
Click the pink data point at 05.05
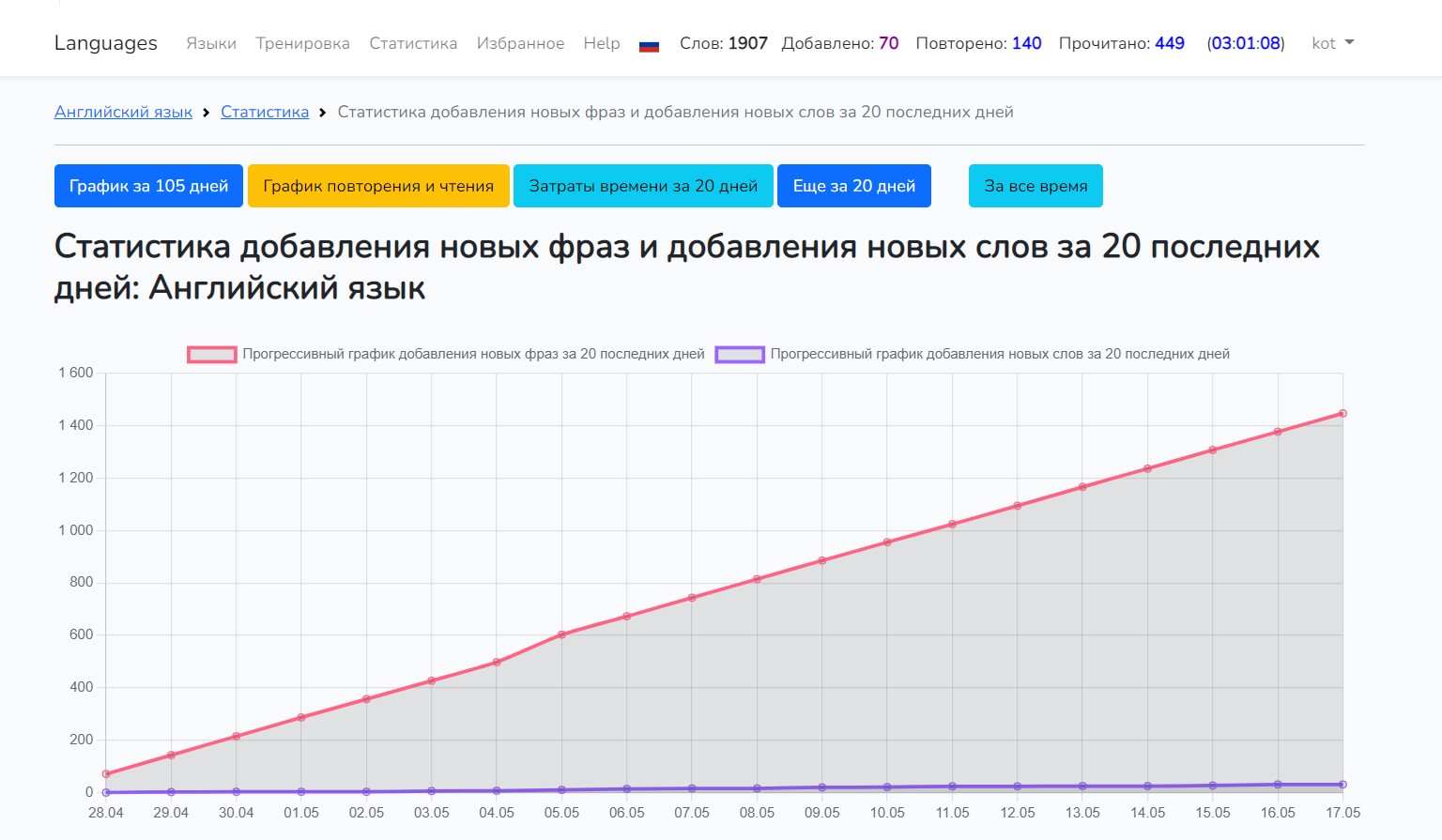point(561,634)
